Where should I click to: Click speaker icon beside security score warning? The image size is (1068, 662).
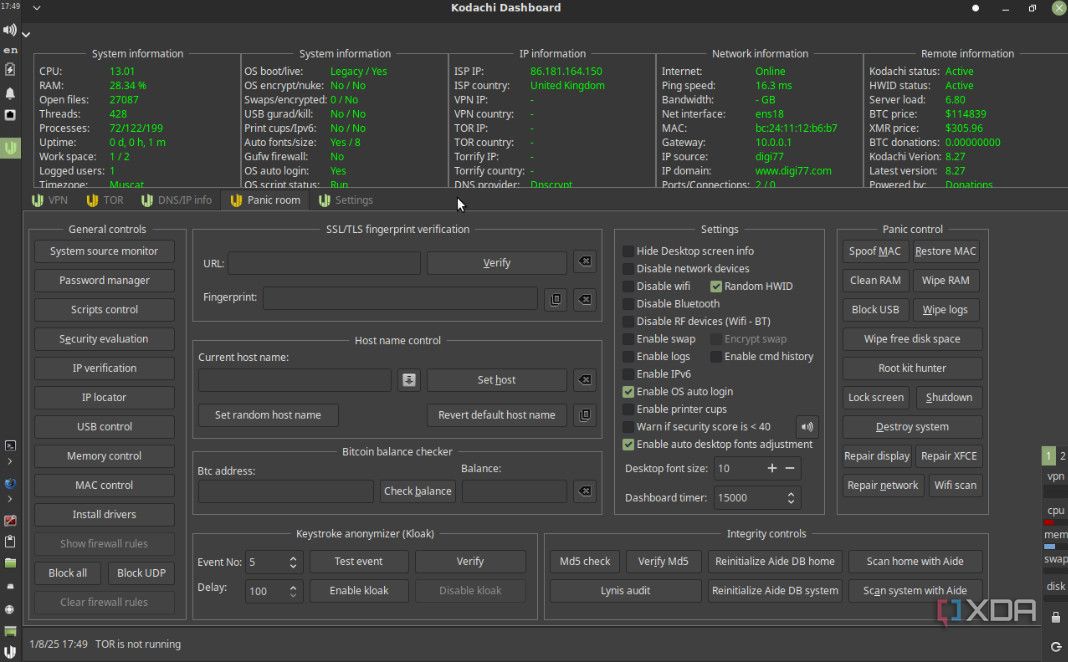click(807, 427)
